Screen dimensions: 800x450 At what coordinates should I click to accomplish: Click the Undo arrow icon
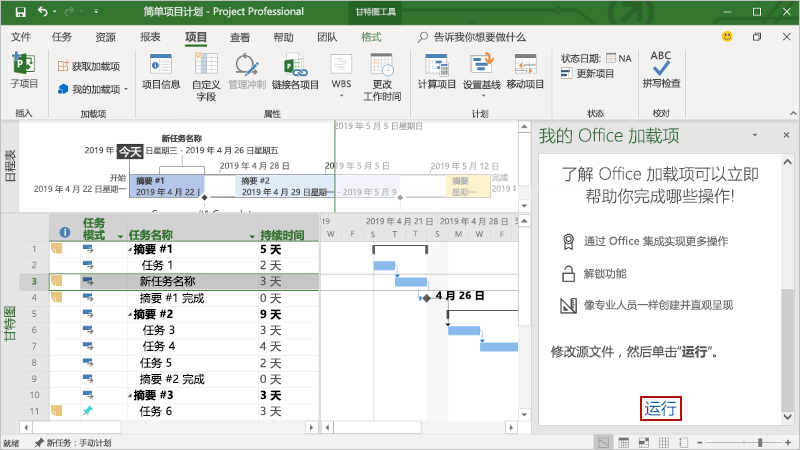(x=43, y=11)
